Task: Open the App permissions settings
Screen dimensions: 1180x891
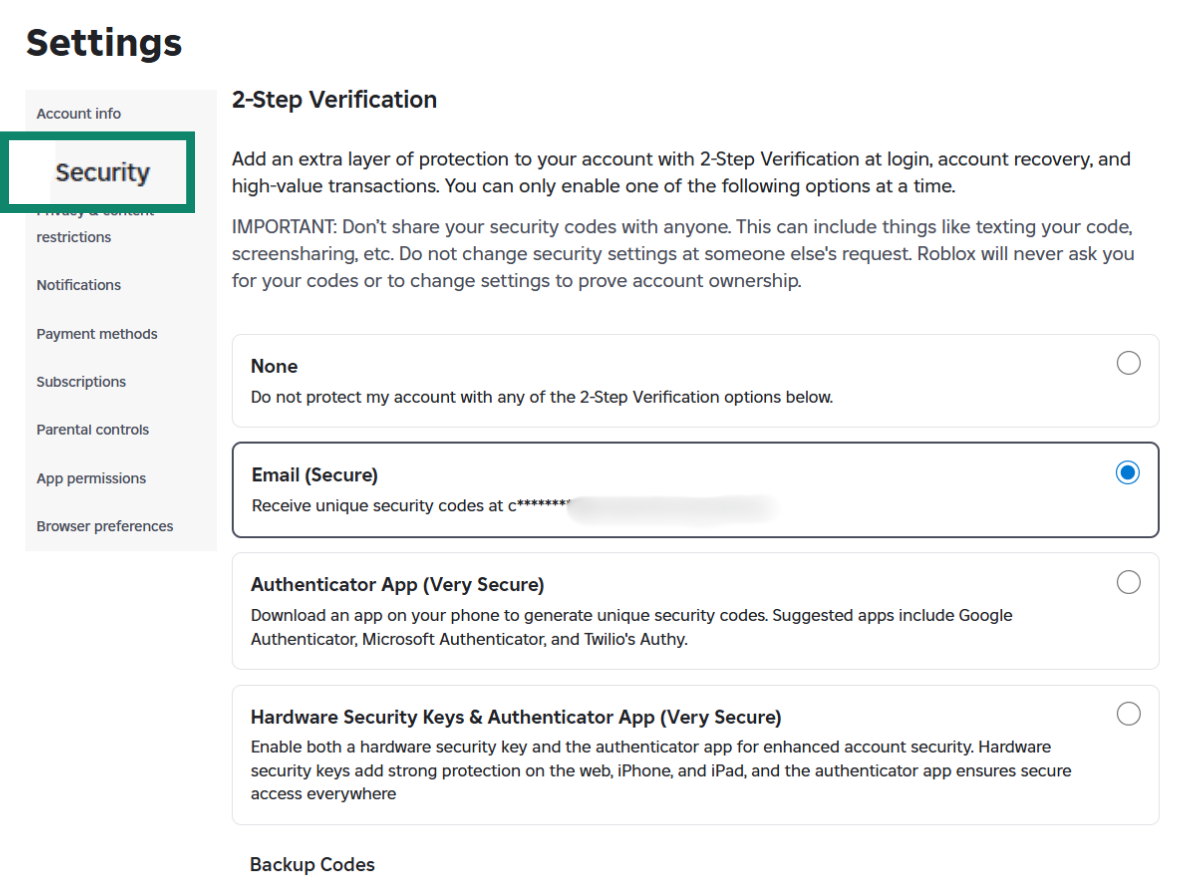Action: [x=91, y=478]
